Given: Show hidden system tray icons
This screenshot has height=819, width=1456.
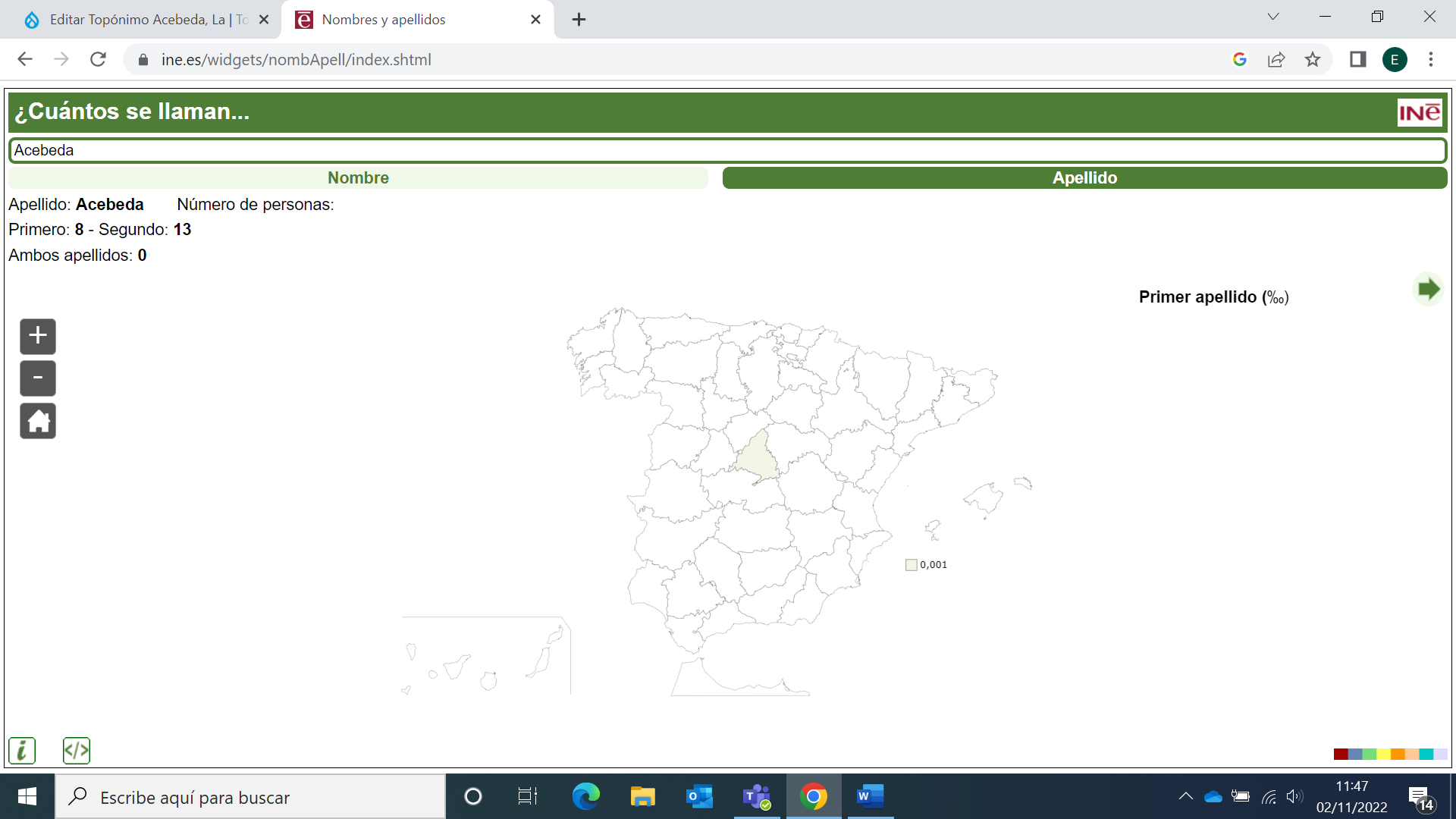Looking at the screenshot, I should pos(1185,796).
